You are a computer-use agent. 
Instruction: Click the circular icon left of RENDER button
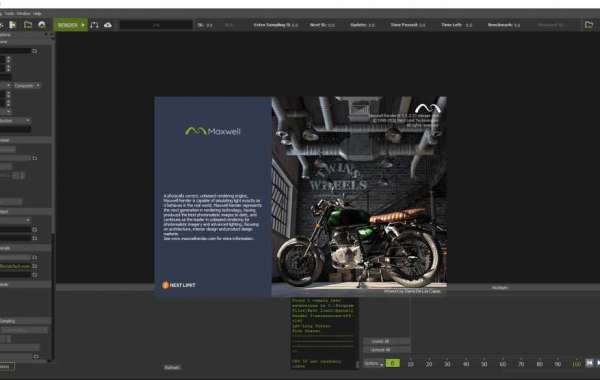click(42, 25)
